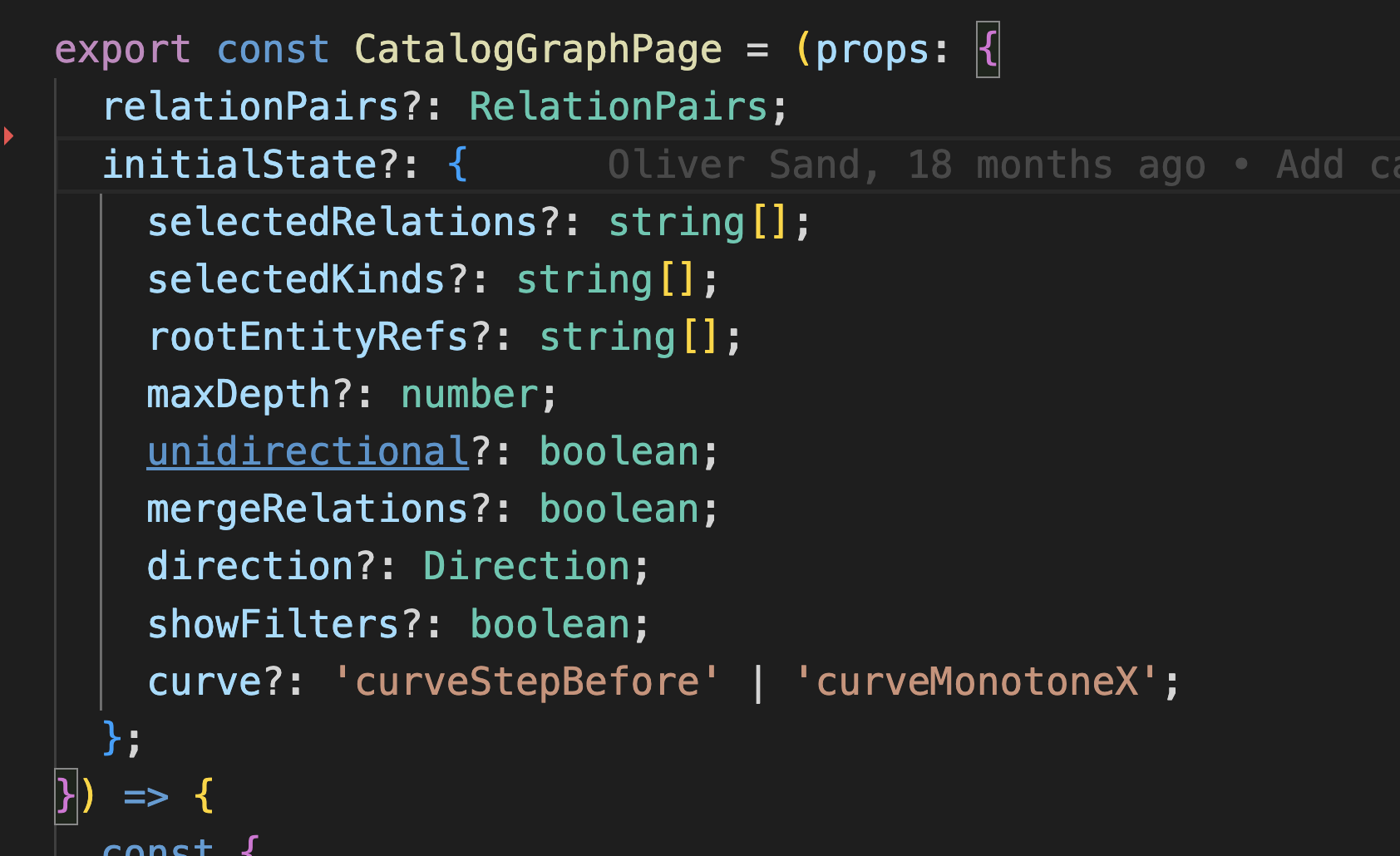Click the highlighted opening brace after props

[986, 49]
